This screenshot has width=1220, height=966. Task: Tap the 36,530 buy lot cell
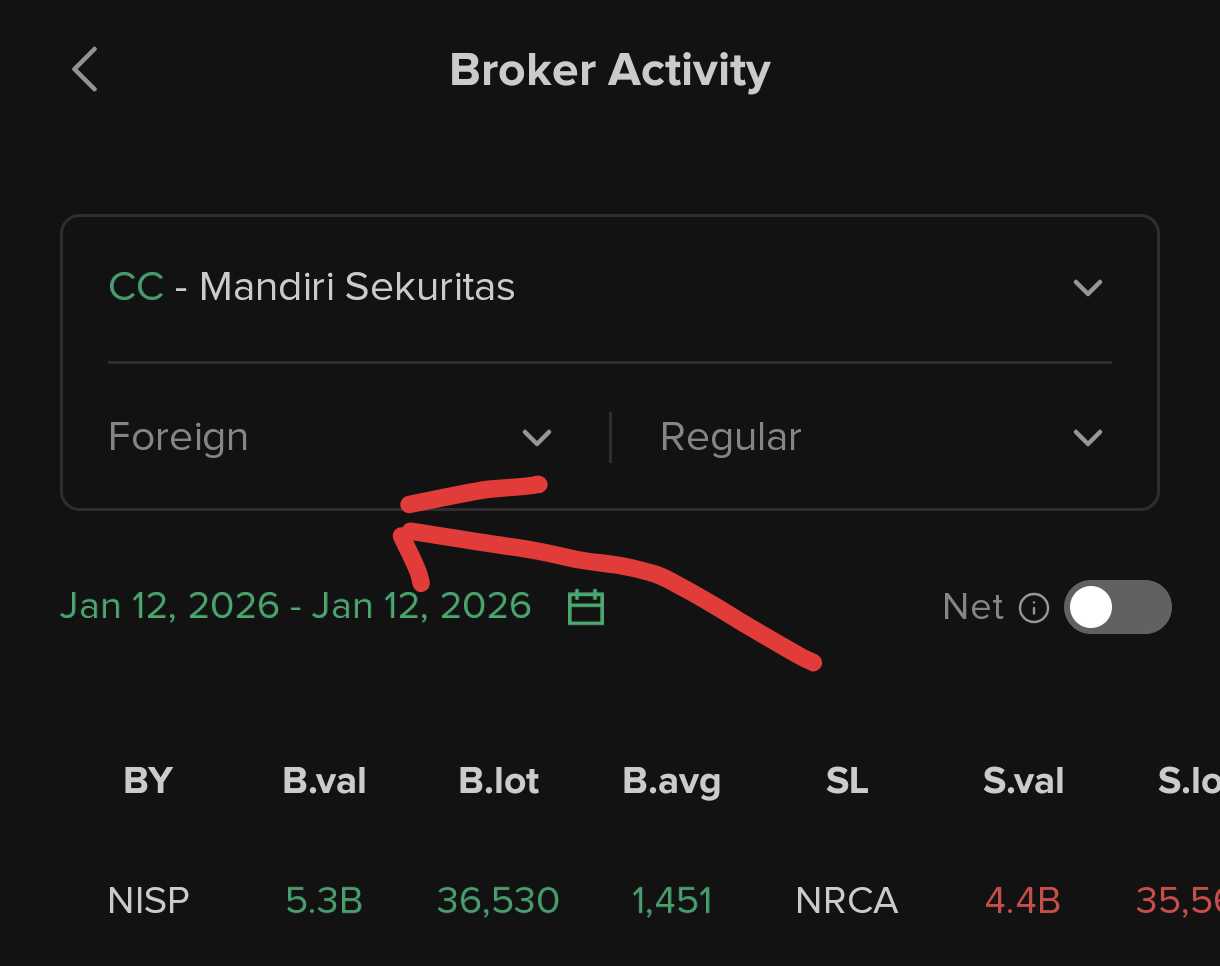[498, 901]
